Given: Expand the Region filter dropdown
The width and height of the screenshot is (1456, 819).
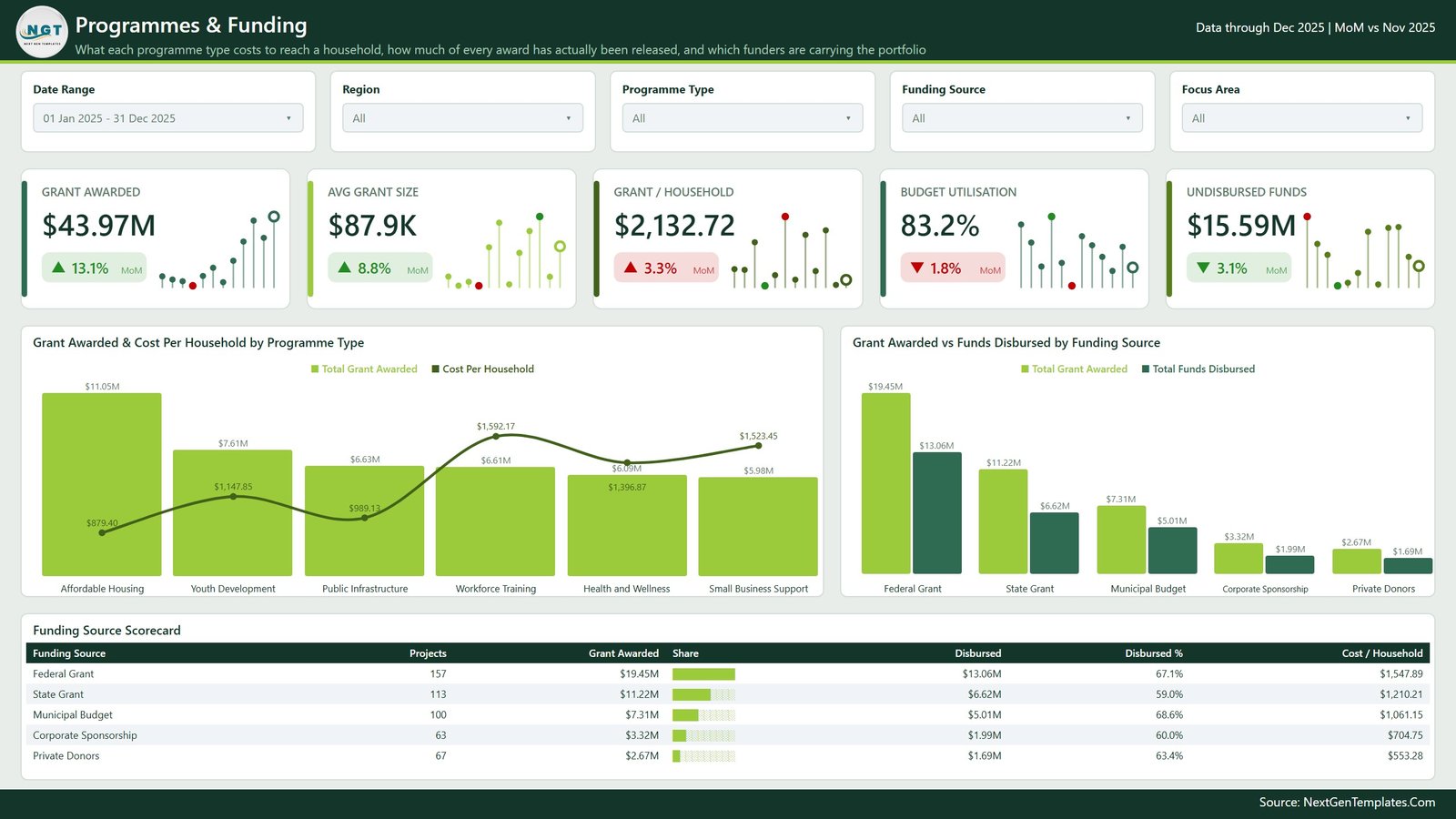Looking at the screenshot, I should [462, 118].
